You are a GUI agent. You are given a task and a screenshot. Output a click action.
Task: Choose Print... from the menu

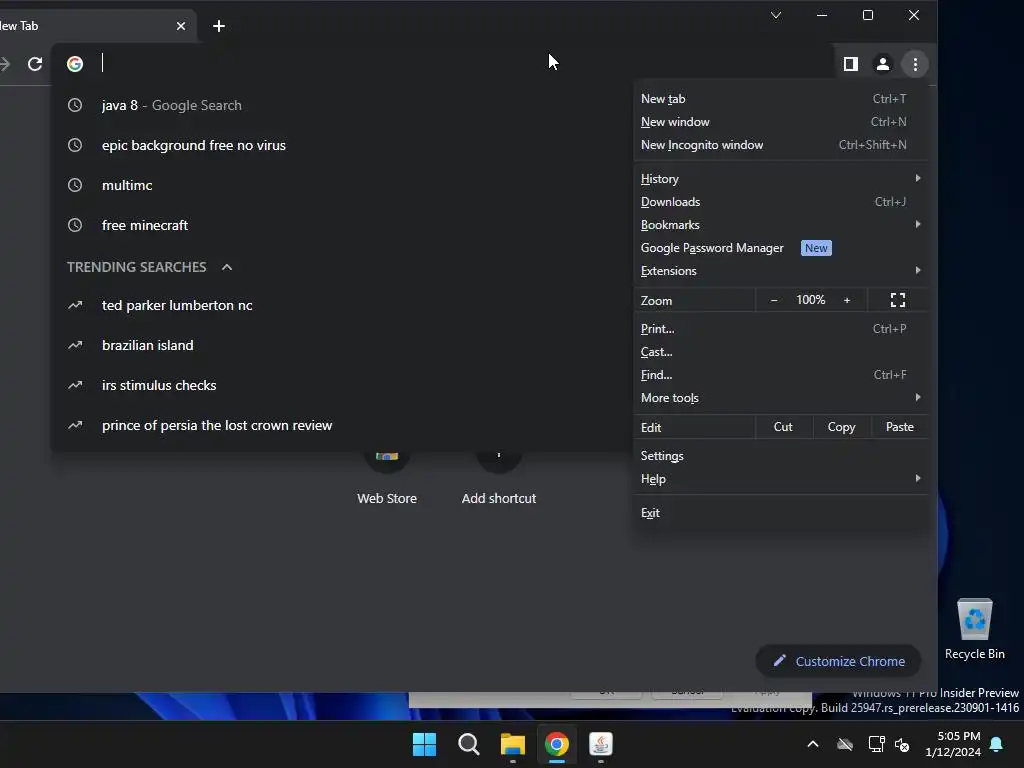(x=780, y=328)
